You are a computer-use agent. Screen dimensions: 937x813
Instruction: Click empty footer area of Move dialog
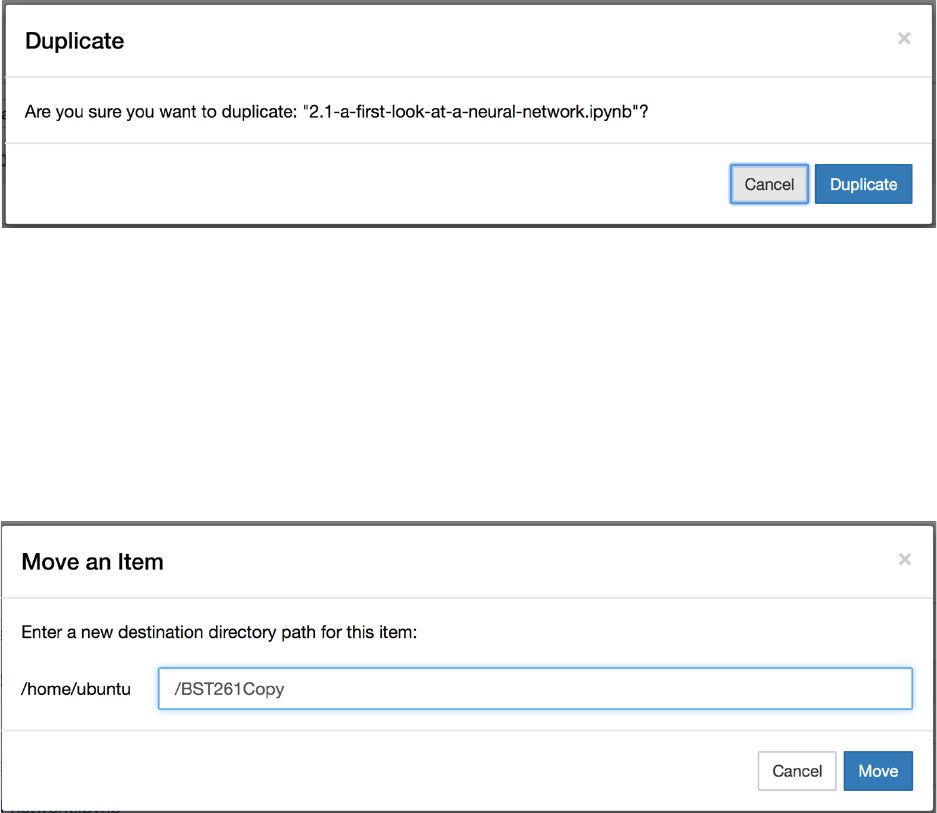click(380, 771)
